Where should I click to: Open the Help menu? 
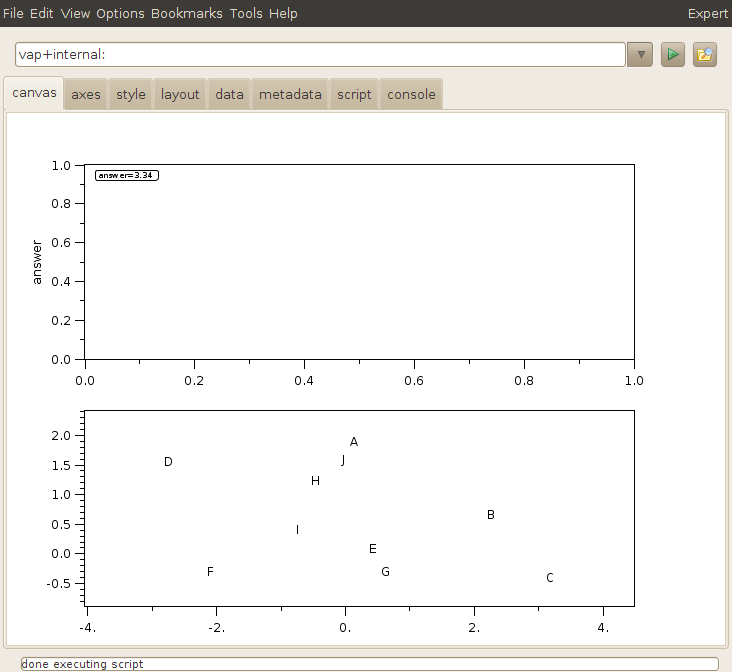coord(283,13)
